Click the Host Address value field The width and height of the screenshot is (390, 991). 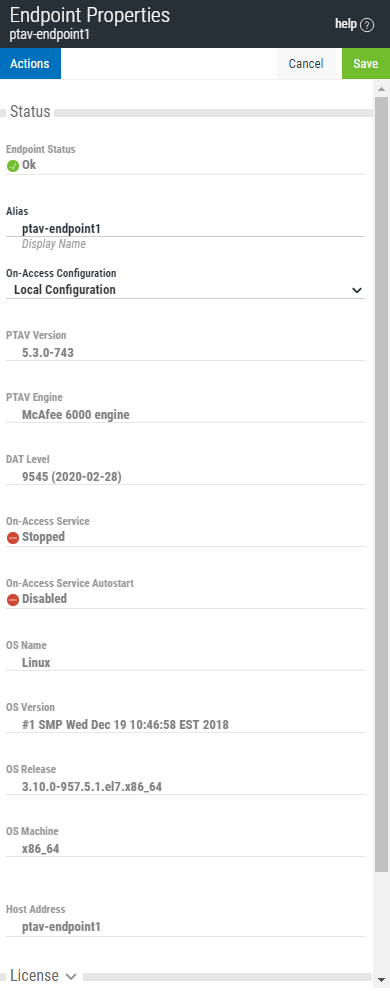coord(185,928)
